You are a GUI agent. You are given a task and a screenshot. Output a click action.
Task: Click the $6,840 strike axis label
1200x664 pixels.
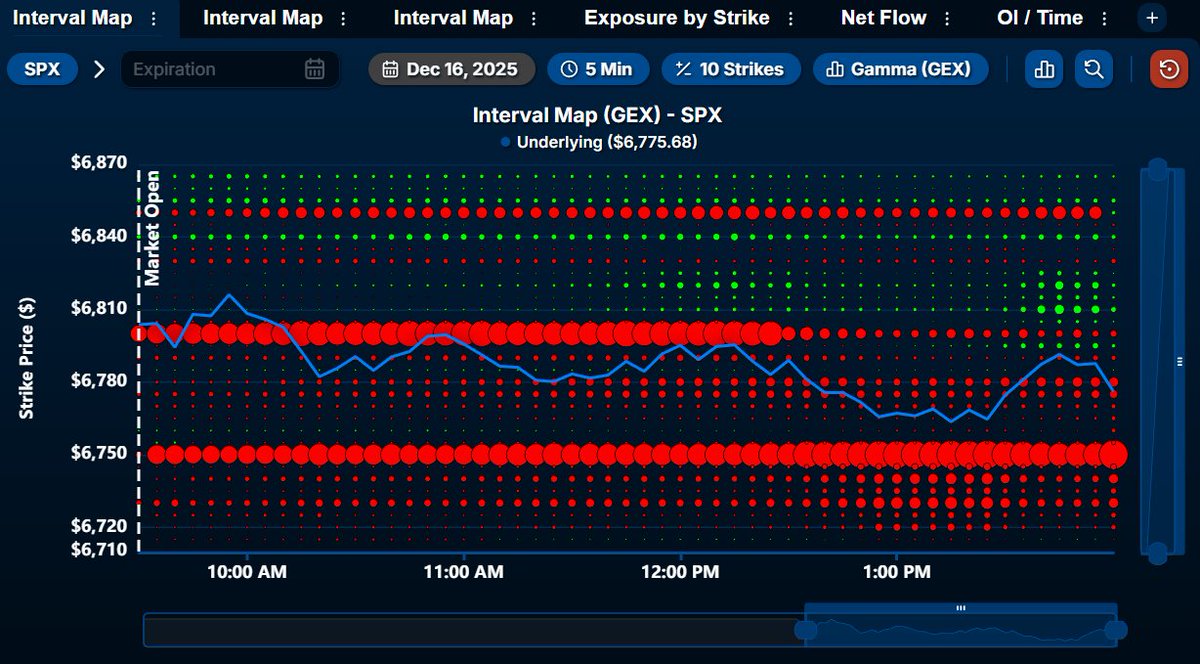pyautogui.click(x=98, y=236)
